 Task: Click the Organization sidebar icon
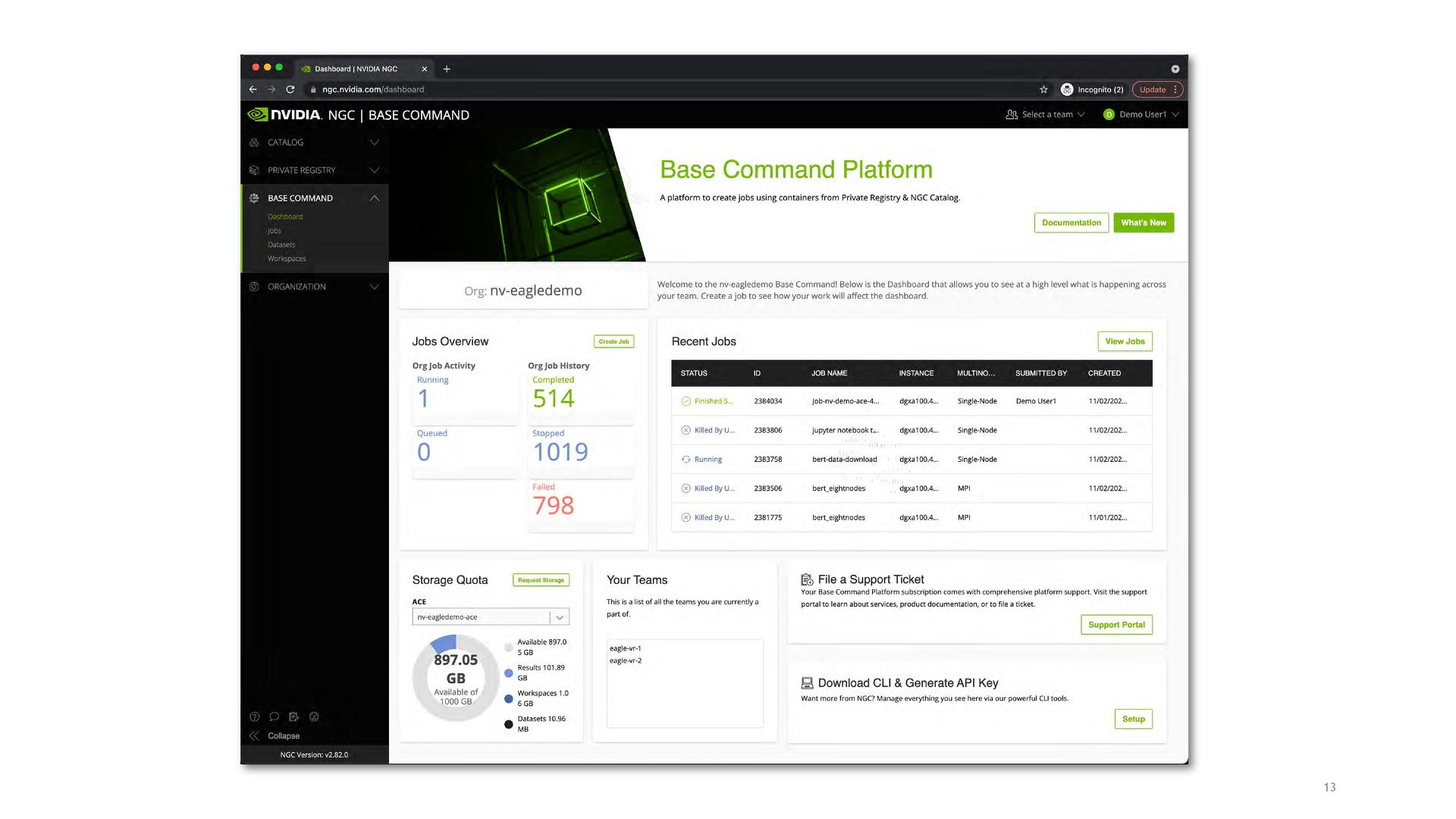pos(254,287)
